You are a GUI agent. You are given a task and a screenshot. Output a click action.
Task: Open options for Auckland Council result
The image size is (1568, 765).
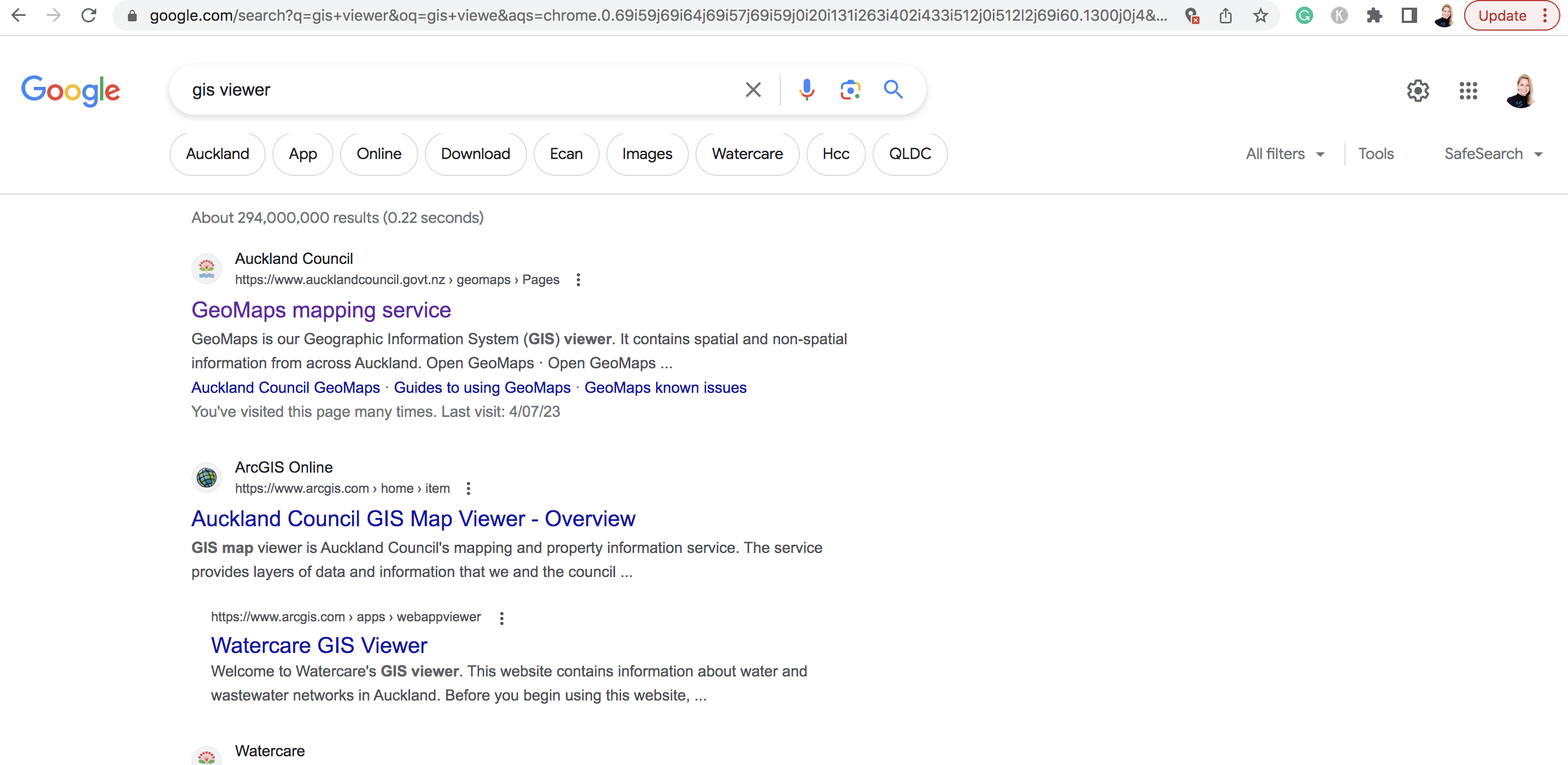[x=578, y=280]
